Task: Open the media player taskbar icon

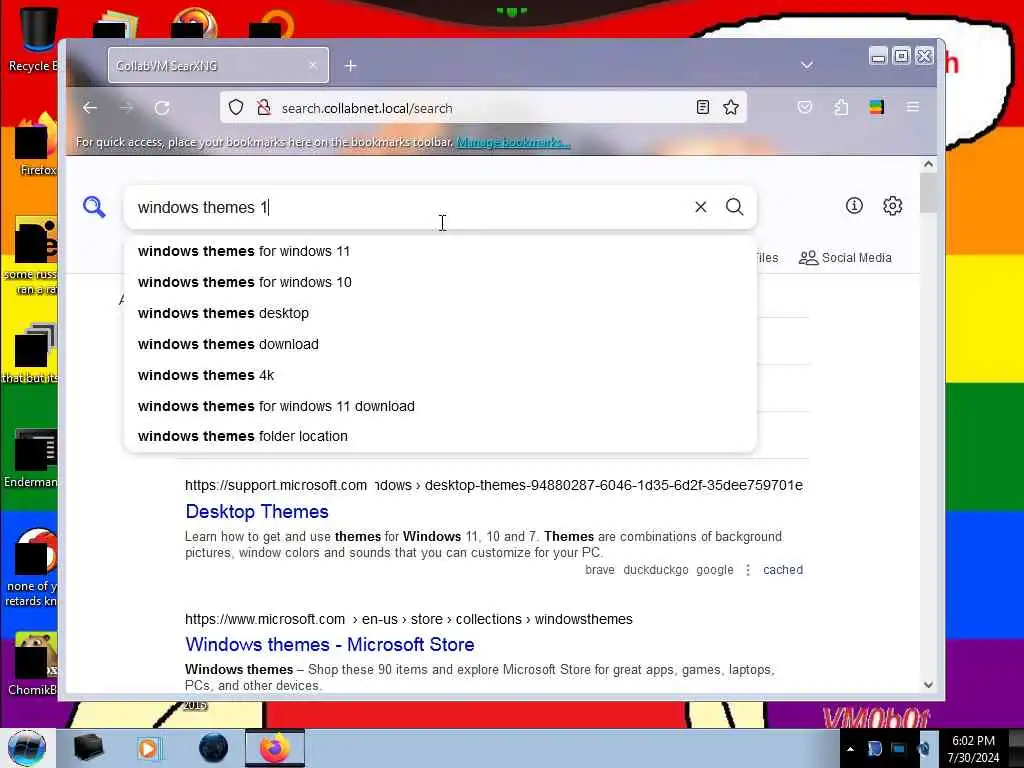Action: [x=148, y=748]
